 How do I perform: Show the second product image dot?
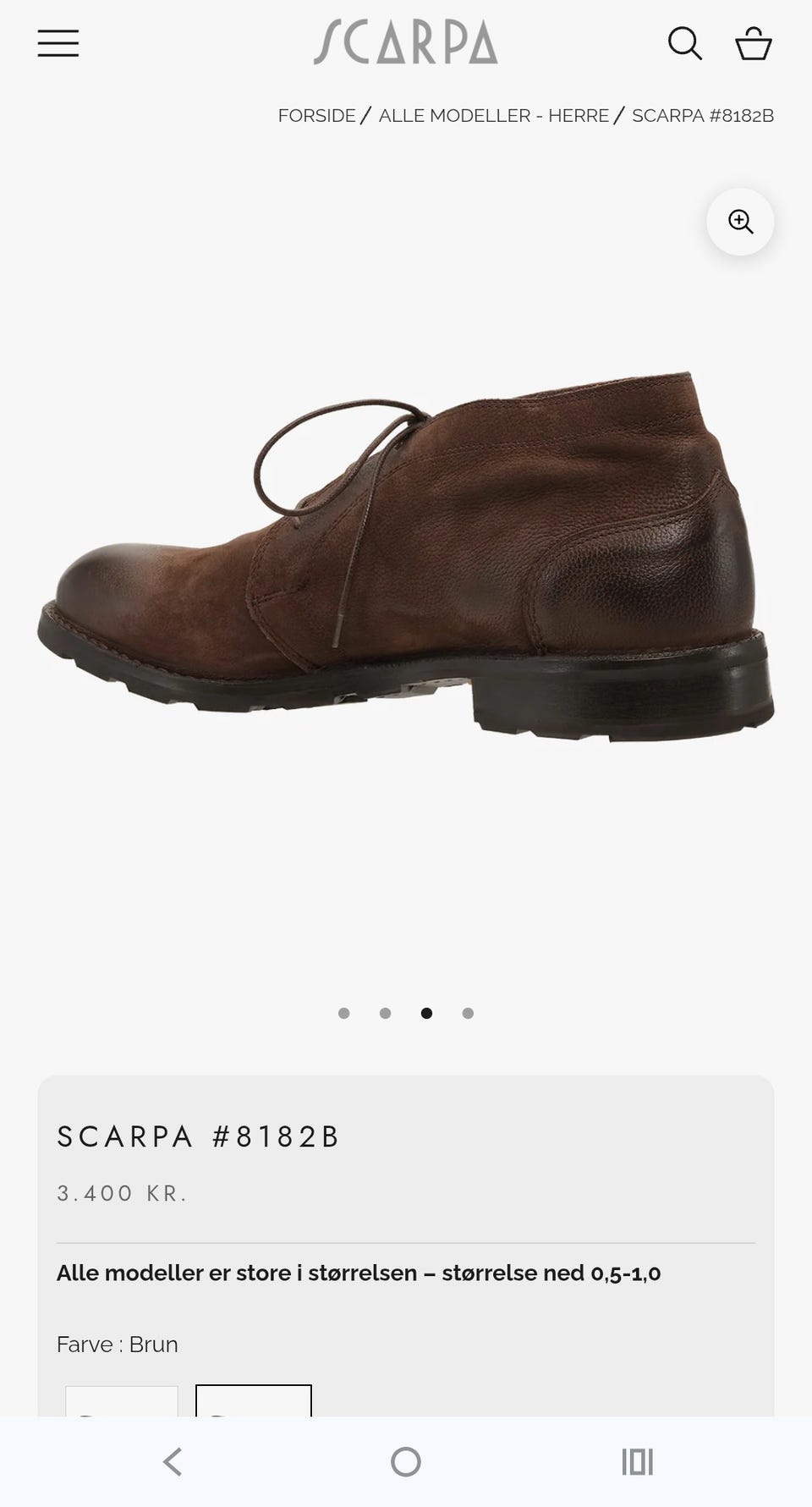coord(386,1013)
